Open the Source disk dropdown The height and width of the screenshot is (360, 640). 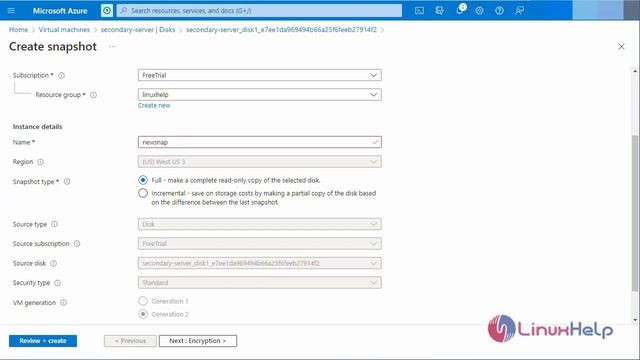260,263
